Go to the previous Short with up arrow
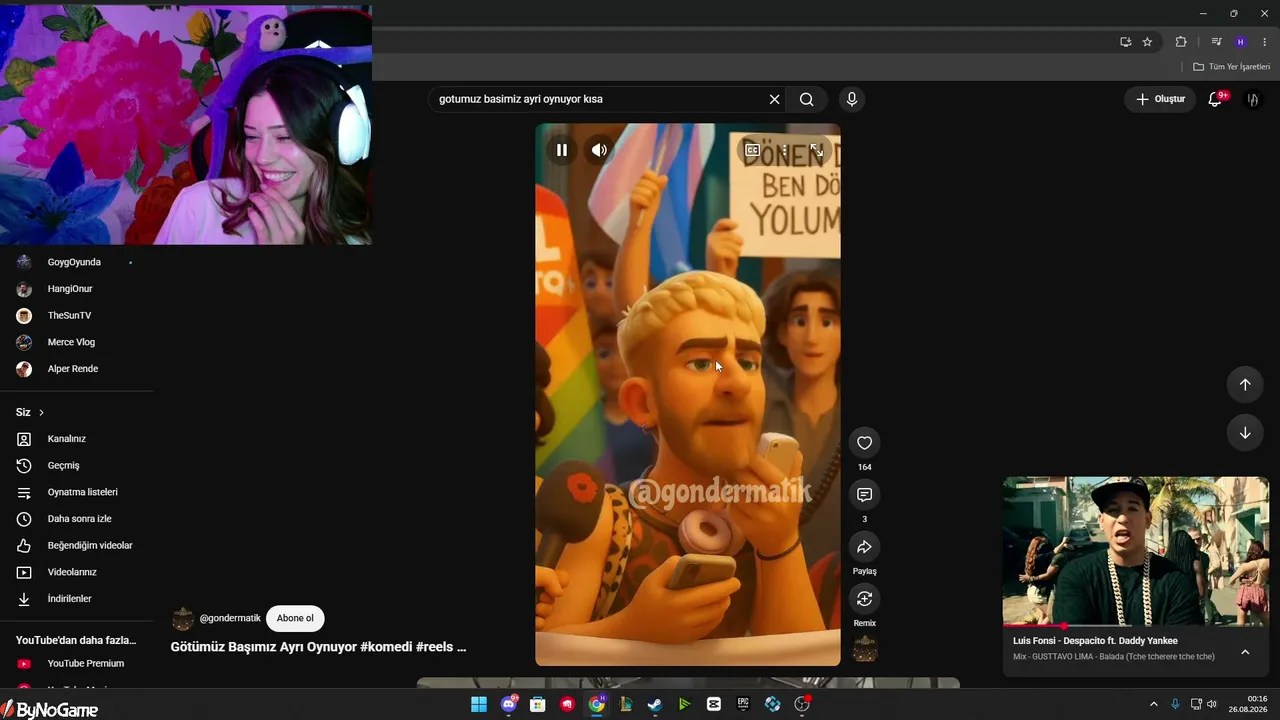The image size is (1280, 720). click(1245, 385)
